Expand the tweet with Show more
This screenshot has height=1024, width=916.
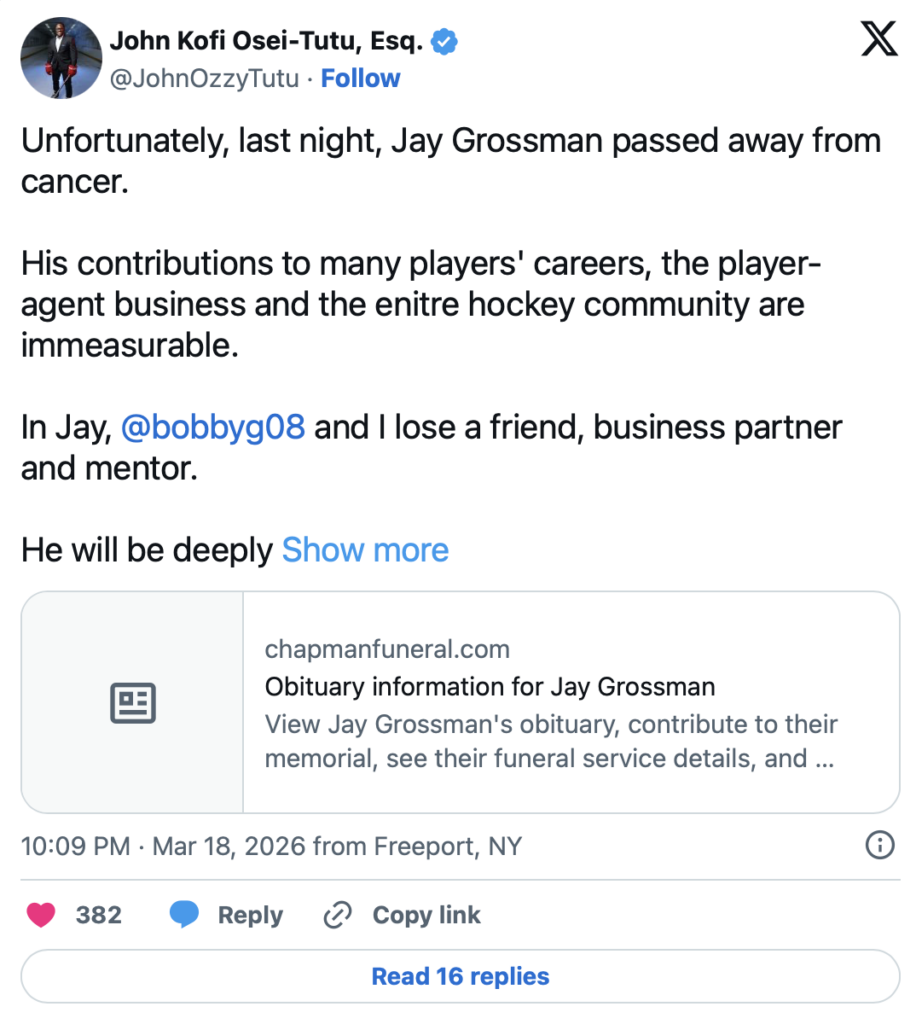365,550
